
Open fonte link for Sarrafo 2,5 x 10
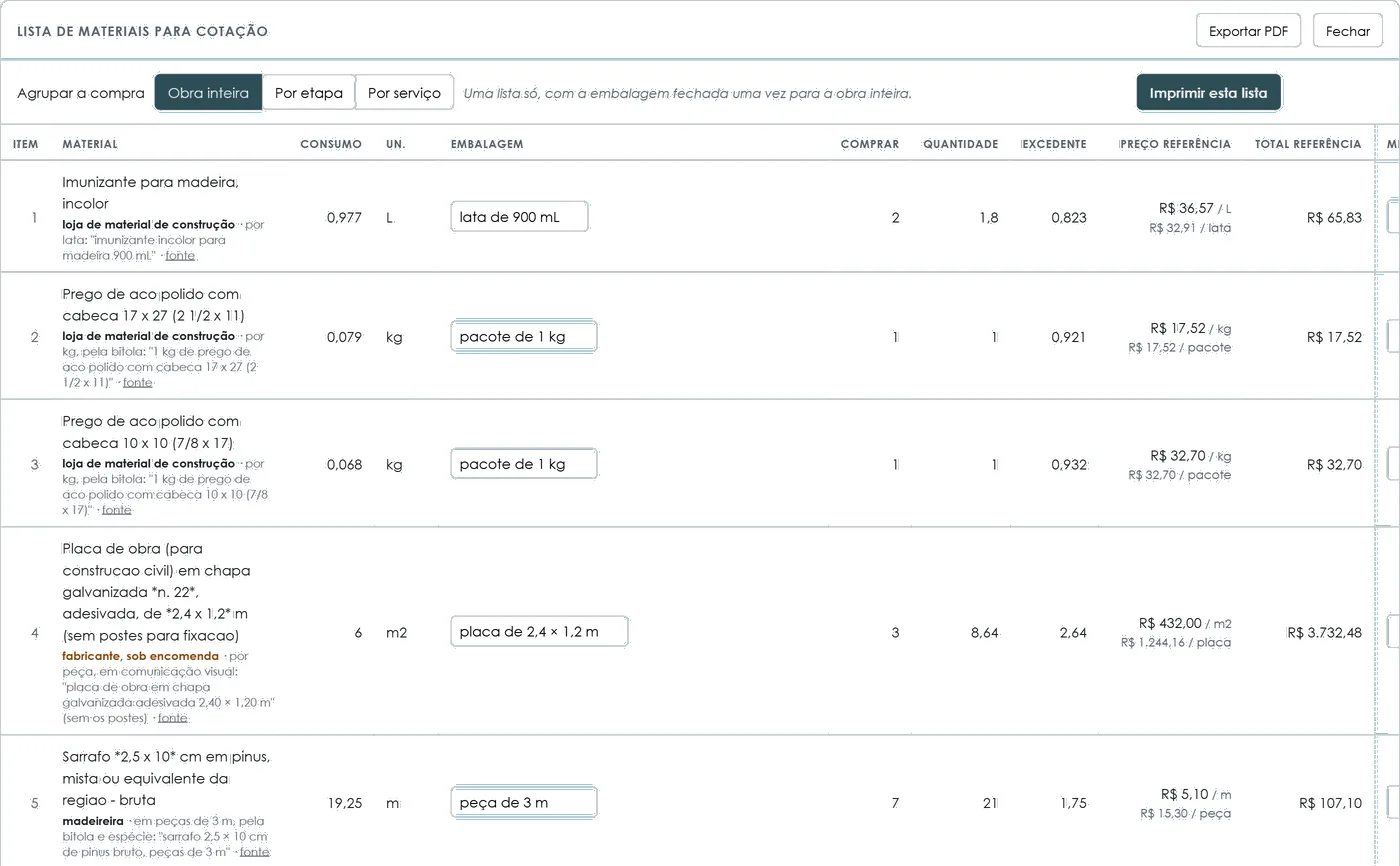coord(254,852)
